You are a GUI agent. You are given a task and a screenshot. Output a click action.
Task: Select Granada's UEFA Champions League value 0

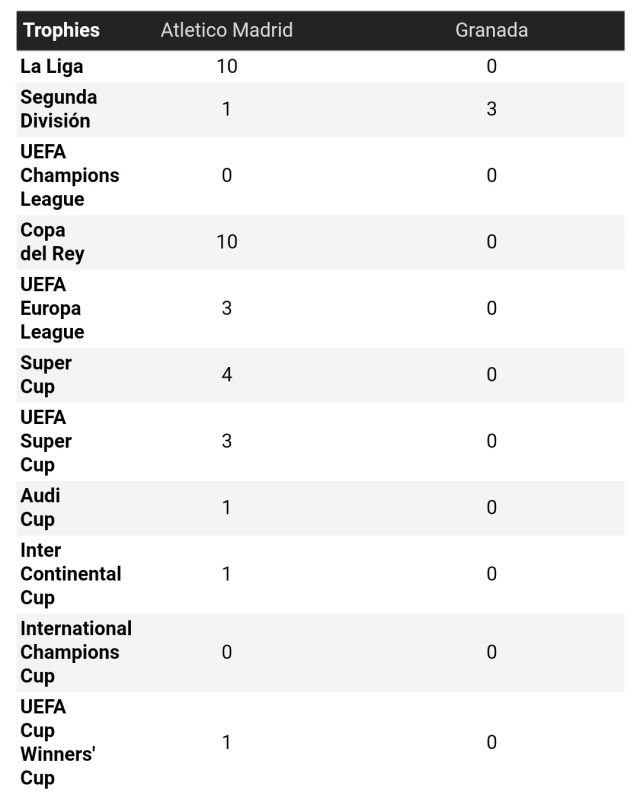pyautogui.click(x=491, y=175)
